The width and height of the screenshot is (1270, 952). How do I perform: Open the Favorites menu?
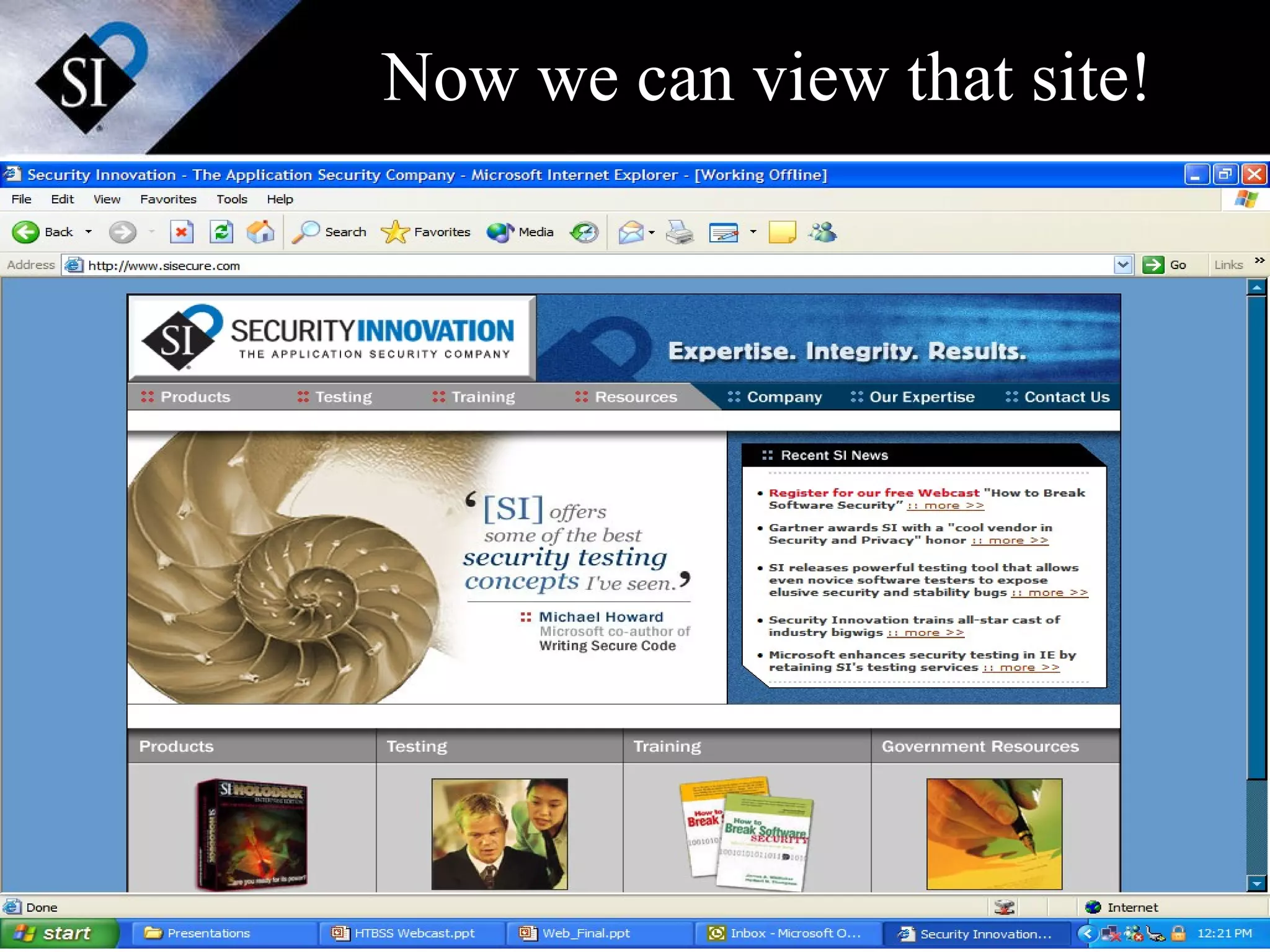pos(168,199)
